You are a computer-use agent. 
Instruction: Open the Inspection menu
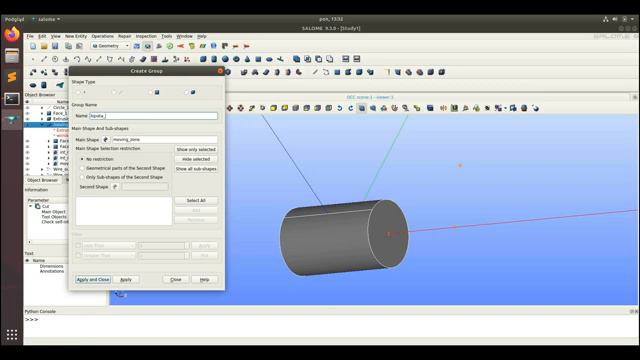[146, 36]
